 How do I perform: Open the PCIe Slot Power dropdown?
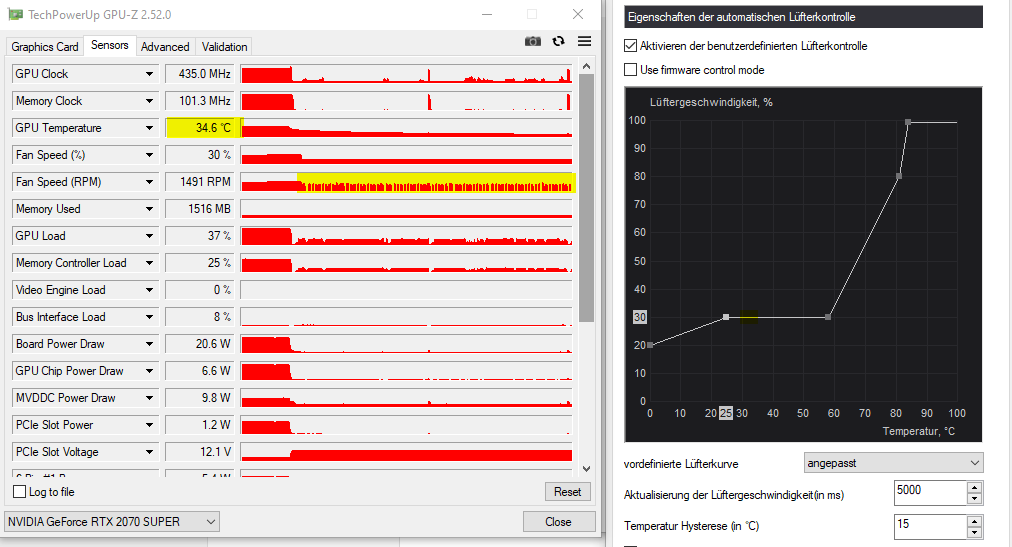149,425
